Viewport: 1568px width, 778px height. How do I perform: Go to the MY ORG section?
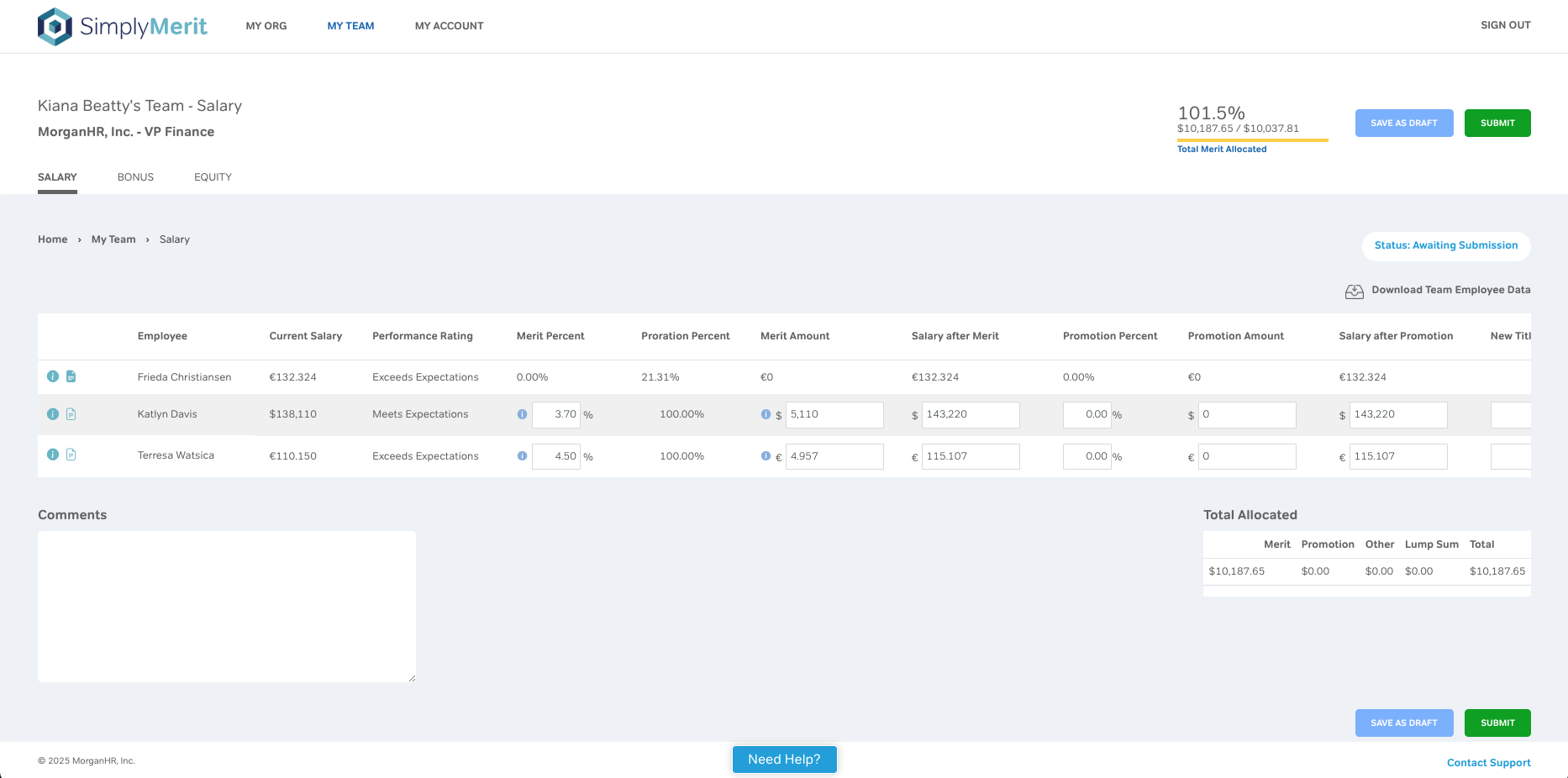tap(266, 26)
